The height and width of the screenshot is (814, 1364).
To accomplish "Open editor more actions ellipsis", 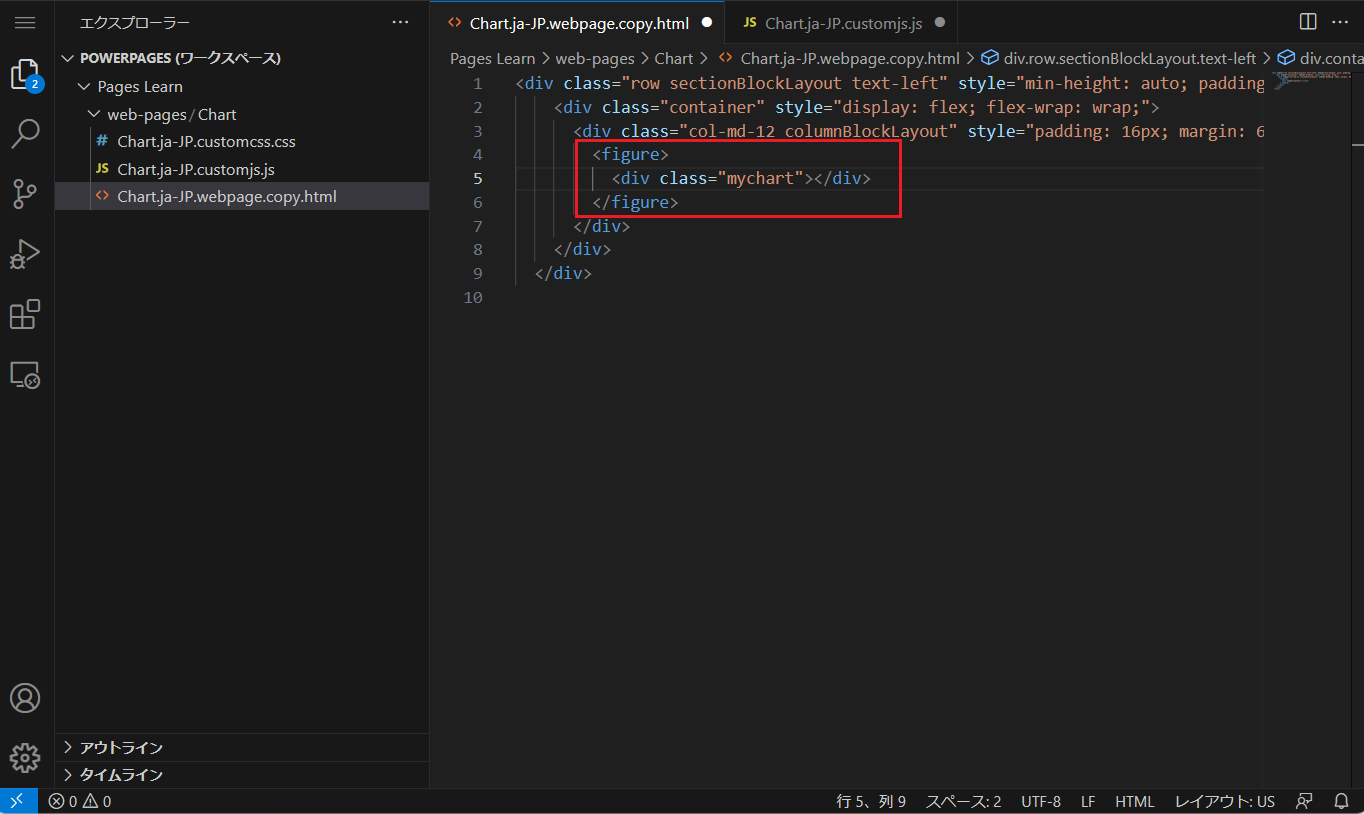I will 1340,22.
